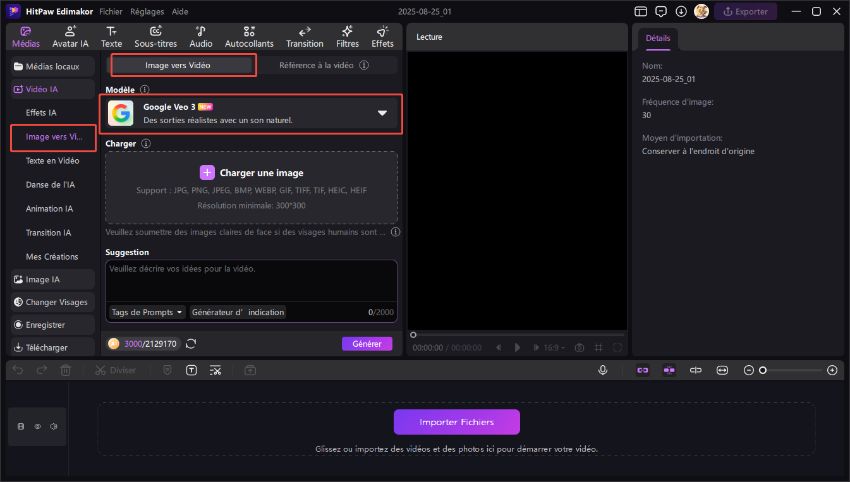The image size is (850, 482).
Task: Select Transition IA in the sidebar
Action: point(48,232)
